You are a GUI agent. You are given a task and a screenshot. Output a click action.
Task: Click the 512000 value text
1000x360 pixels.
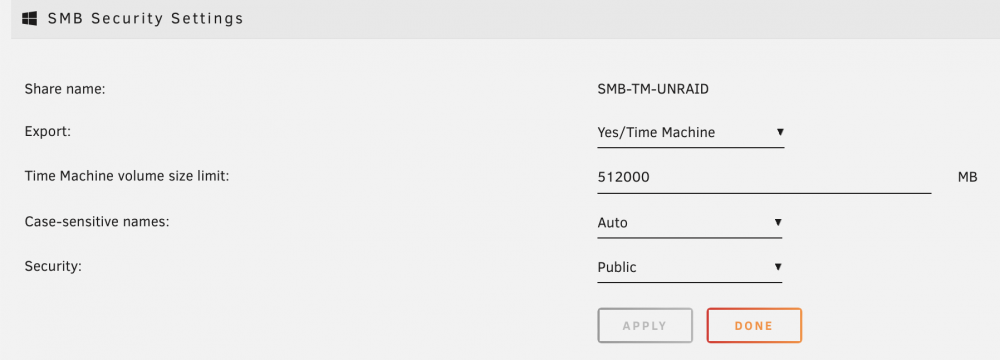pyautogui.click(x=624, y=177)
